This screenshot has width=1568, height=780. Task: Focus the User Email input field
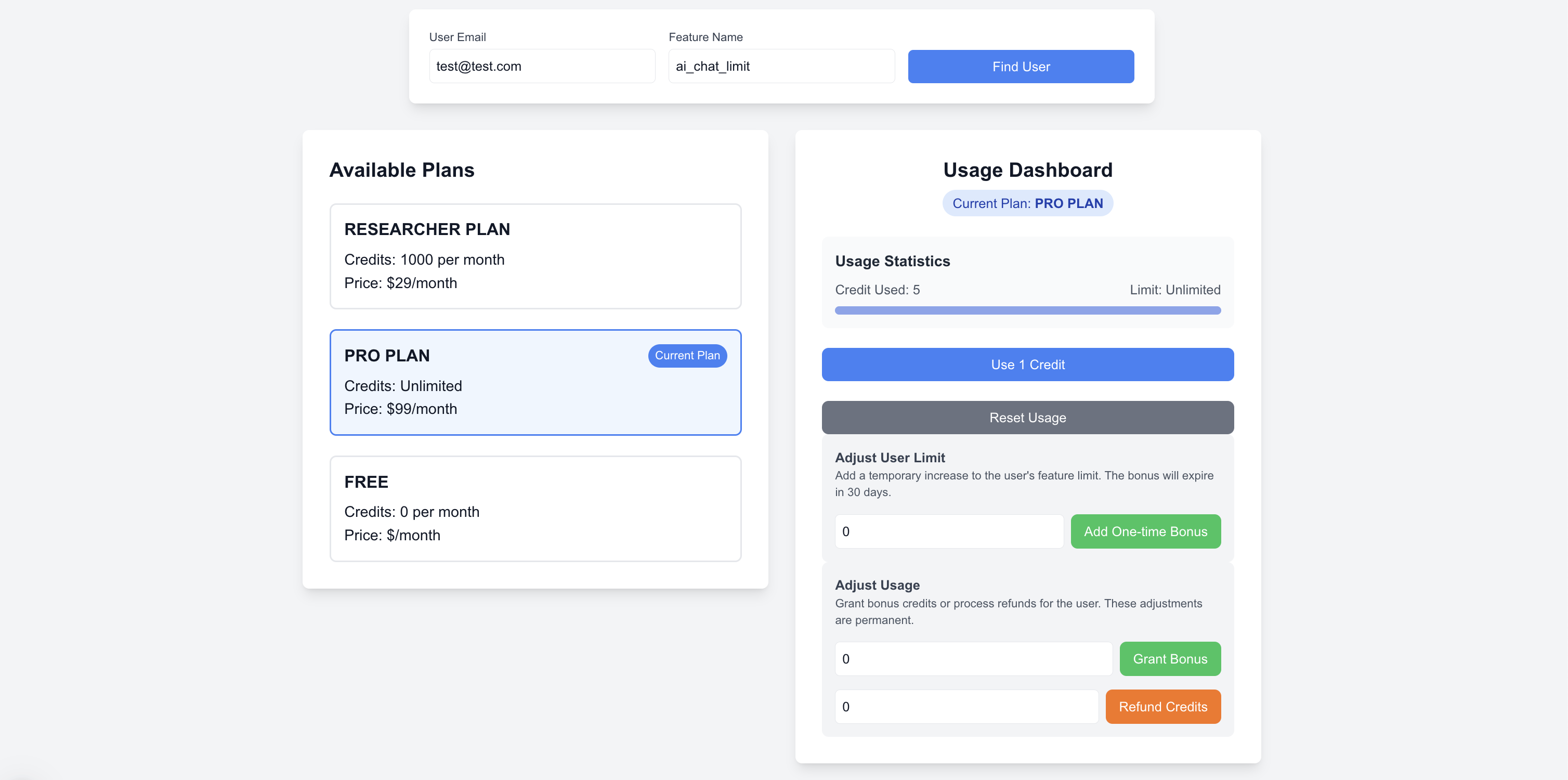coord(541,67)
